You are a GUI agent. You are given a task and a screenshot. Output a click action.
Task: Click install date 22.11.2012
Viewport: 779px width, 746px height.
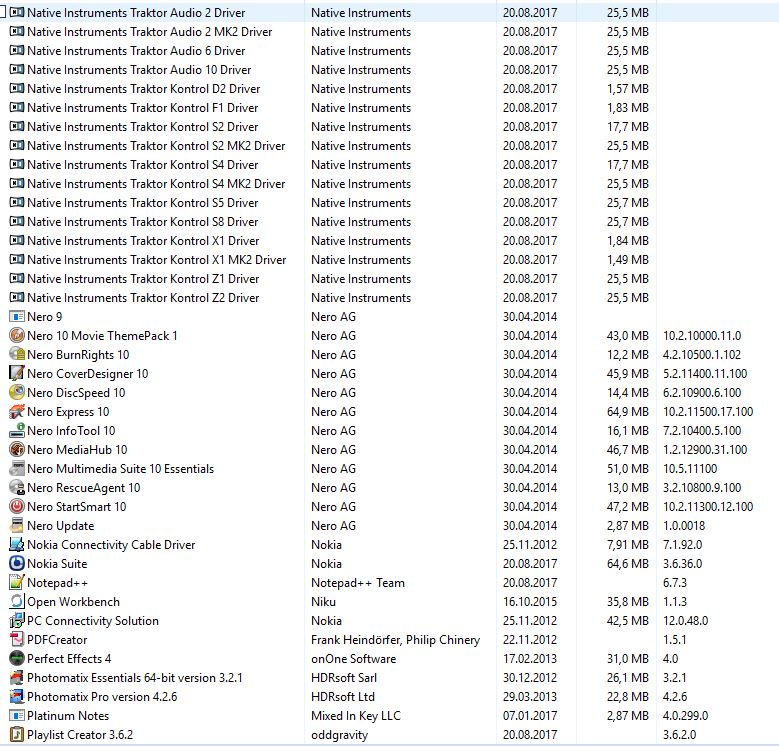coord(530,640)
